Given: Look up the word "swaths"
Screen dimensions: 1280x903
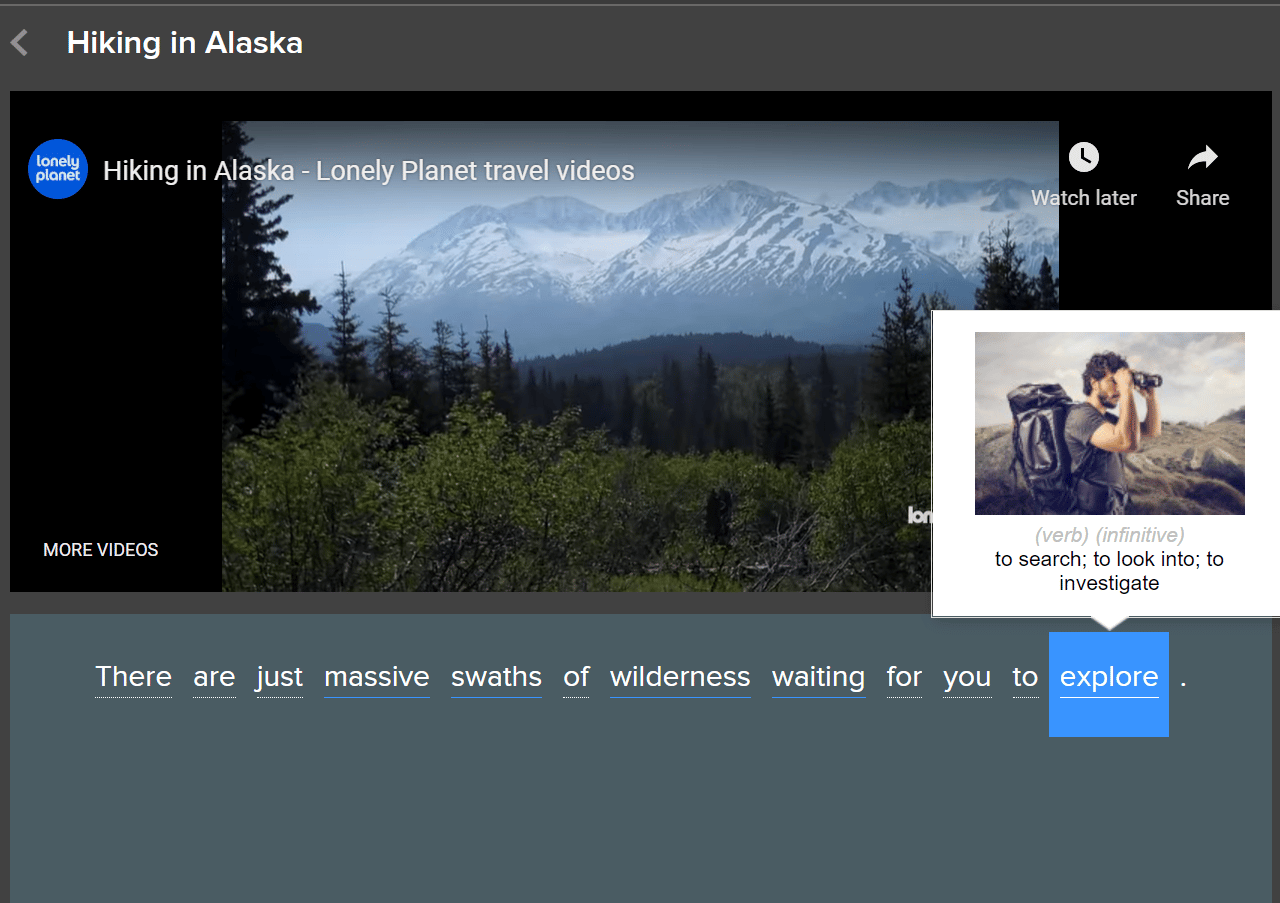Looking at the screenshot, I should point(496,677).
